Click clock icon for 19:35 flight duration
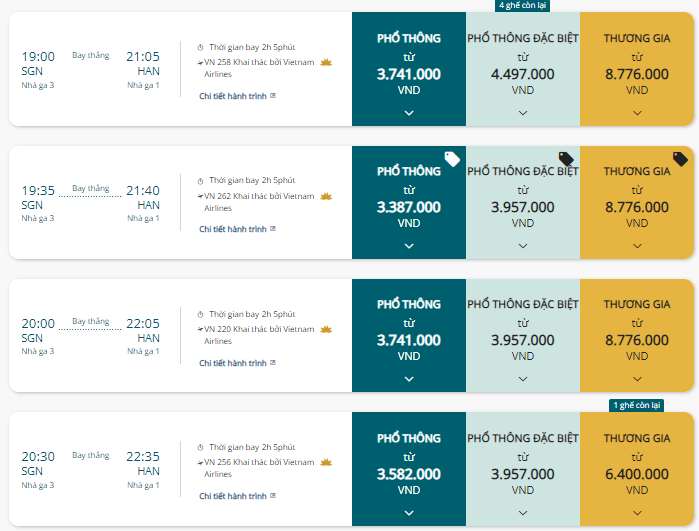This screenshot has height=531, width=699. click(x=200, y=181)
